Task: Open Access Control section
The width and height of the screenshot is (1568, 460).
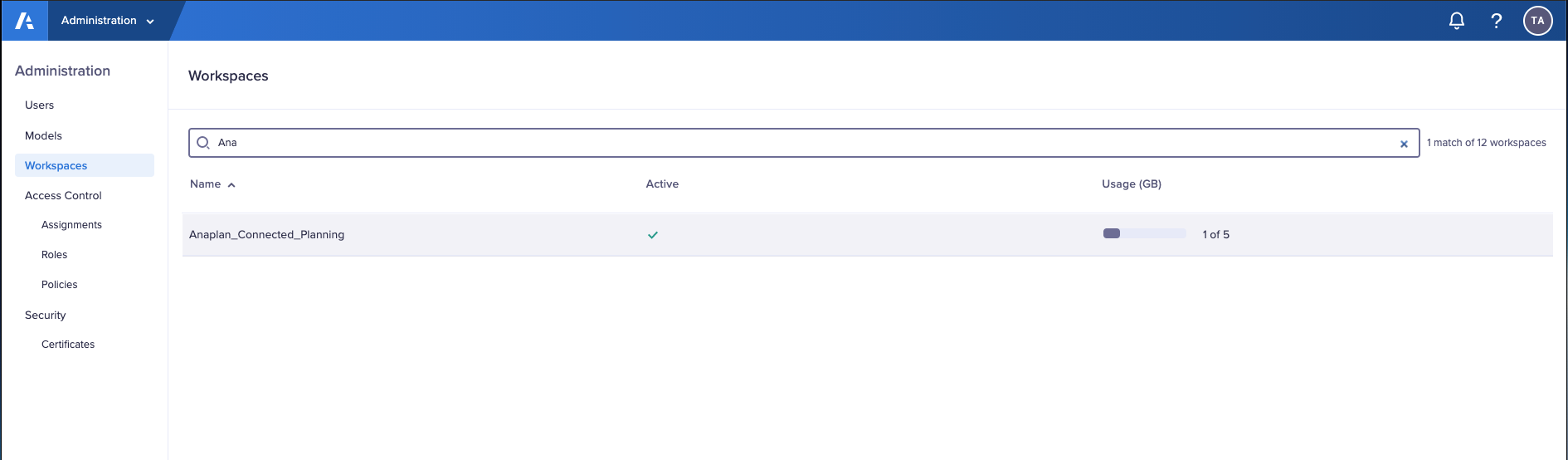Action: coord(63,195)
